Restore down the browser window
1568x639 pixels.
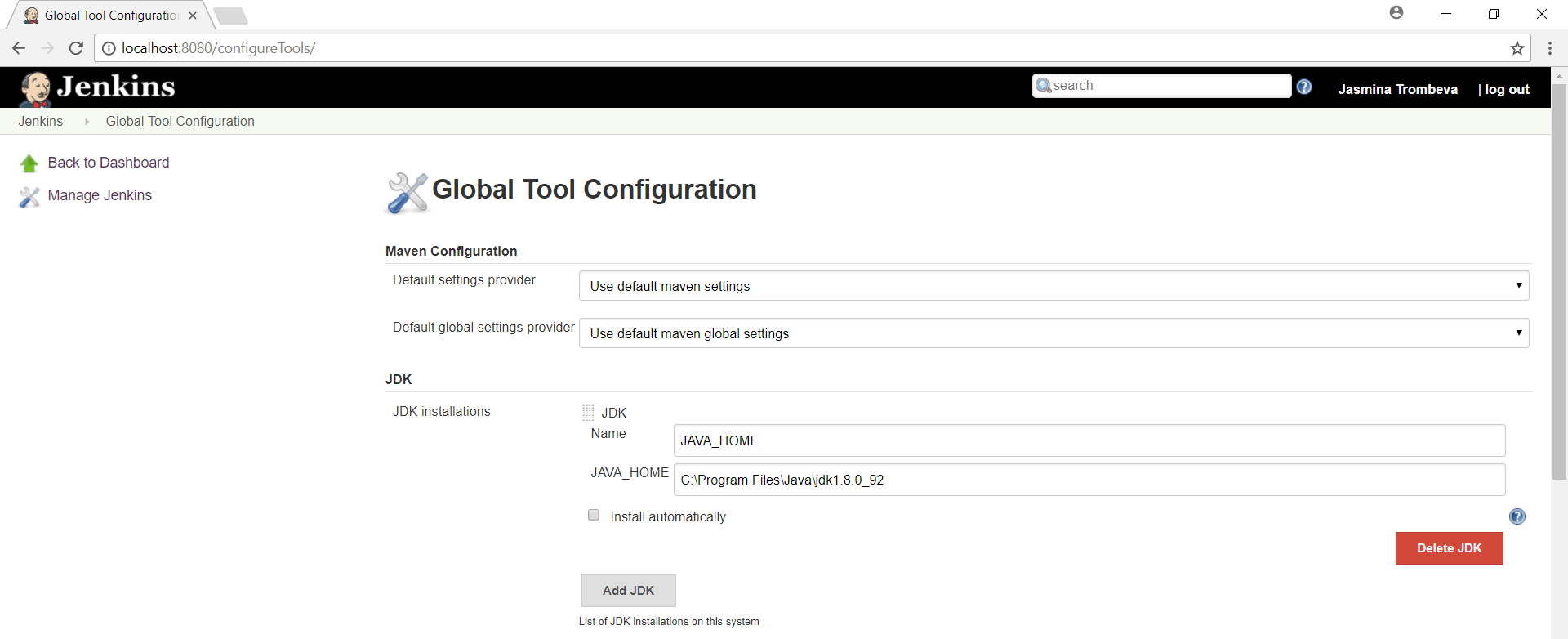(x=1493, y=14)
